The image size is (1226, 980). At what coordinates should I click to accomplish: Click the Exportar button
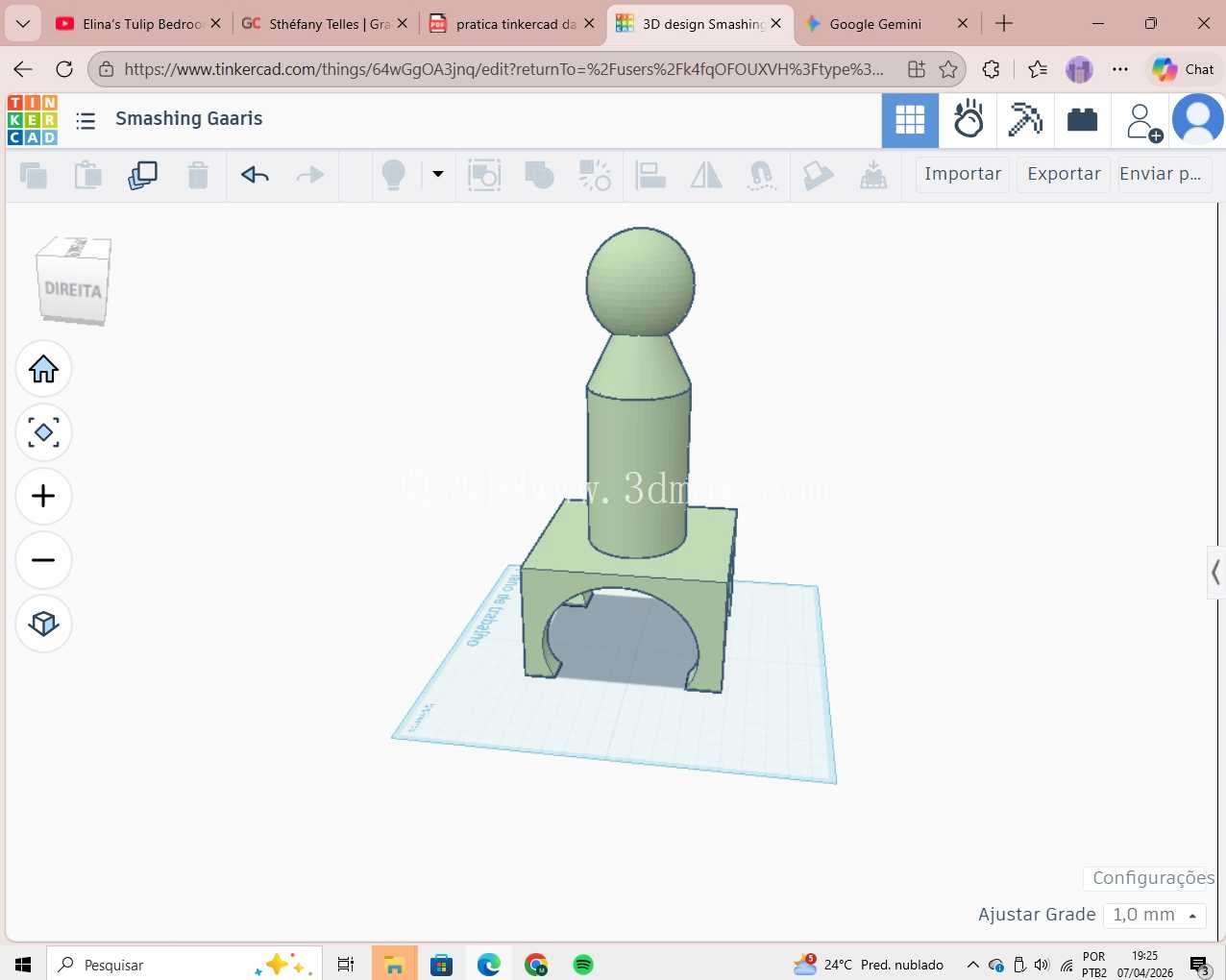coord(1064,174)
